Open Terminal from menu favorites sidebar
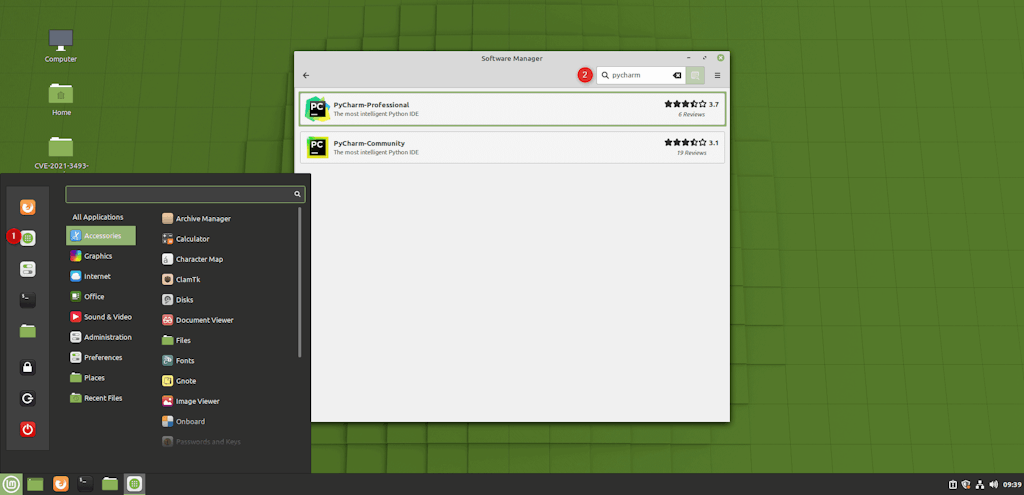The image size is (1024, 495). pos(27,300)
